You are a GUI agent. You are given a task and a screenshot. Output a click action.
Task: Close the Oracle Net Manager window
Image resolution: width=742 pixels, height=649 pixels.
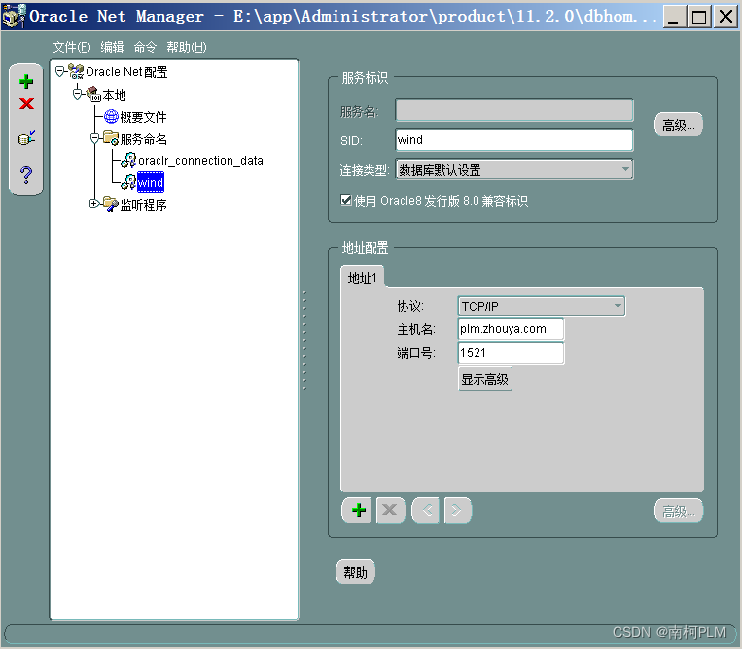click(x=725, y=17)
